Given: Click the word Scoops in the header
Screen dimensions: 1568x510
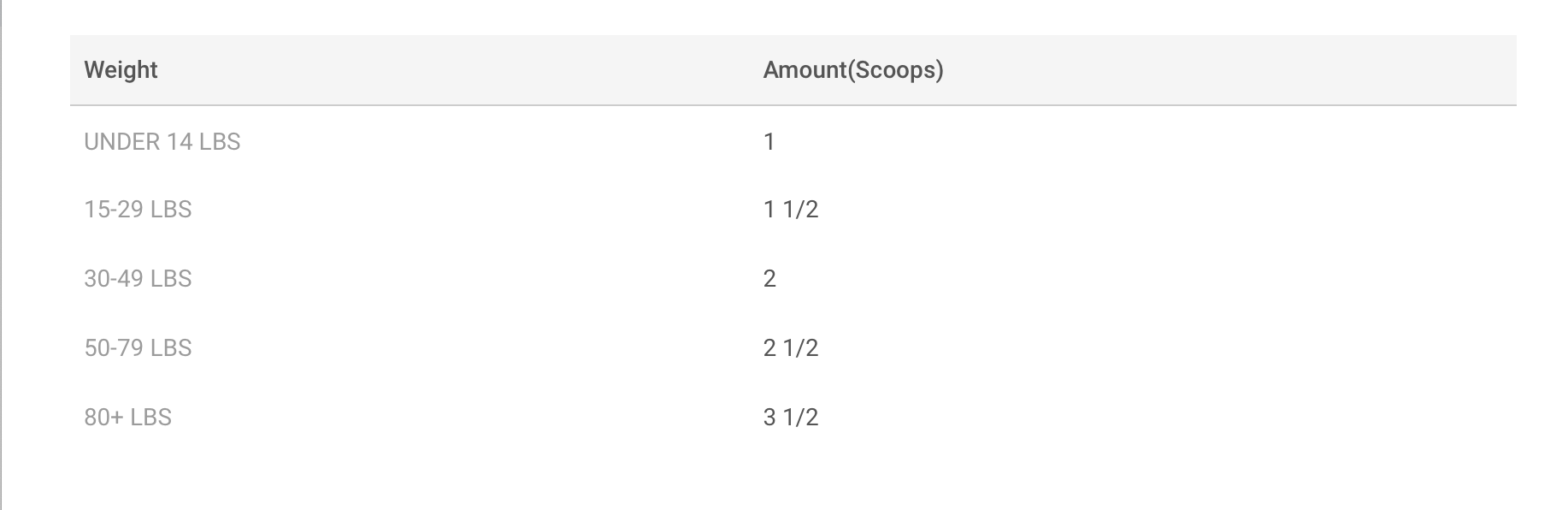Looking at the screenshot, I should click(x=895, y=70).
